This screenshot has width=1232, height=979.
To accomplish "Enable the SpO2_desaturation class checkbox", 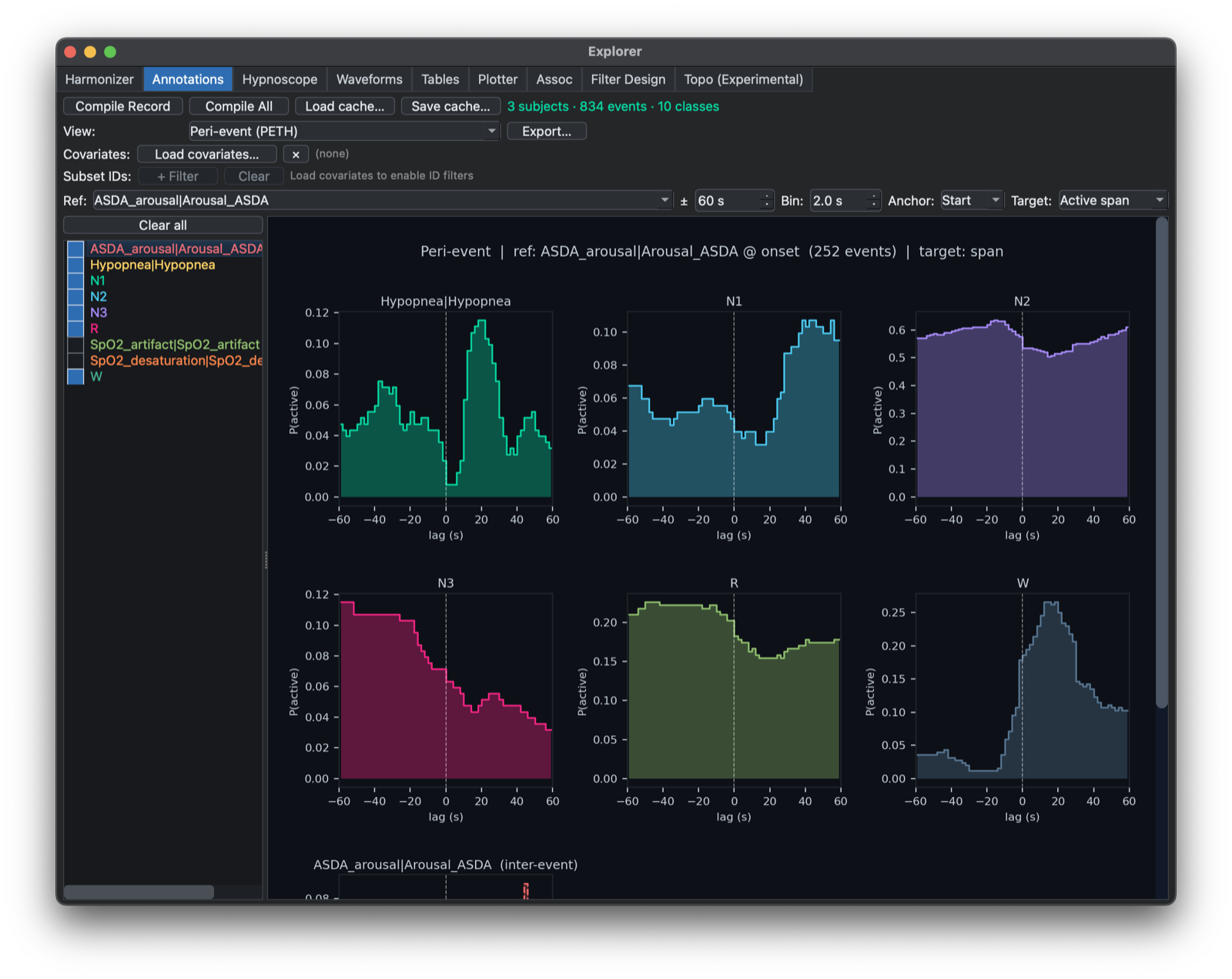I will coord(75,361).
